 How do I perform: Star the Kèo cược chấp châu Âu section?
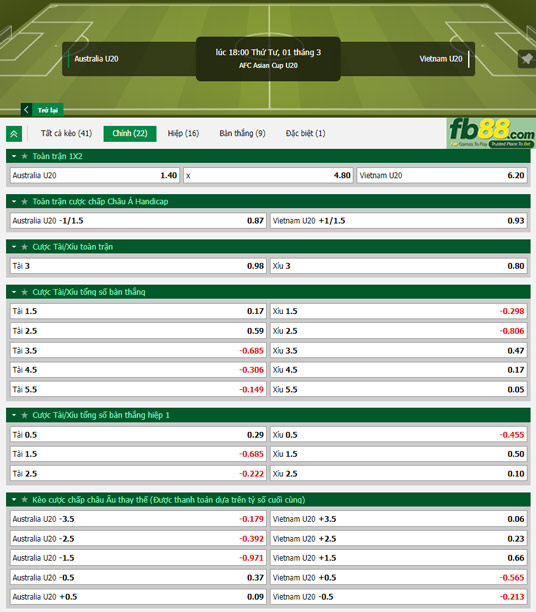[25, 500]
